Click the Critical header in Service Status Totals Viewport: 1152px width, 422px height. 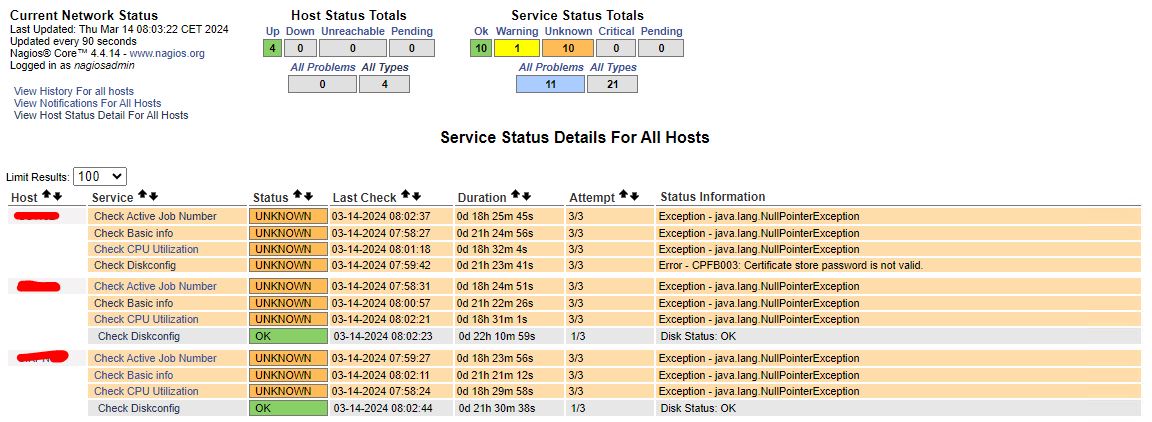(x=616, y=31)
